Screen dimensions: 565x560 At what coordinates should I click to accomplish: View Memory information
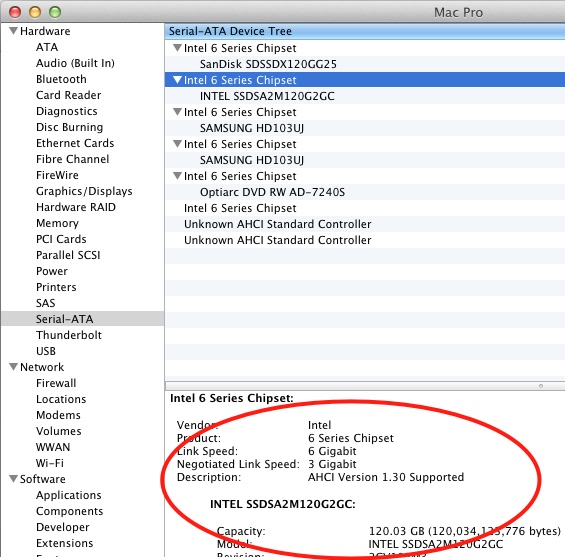pyautogui.click(x=57, y=223)
